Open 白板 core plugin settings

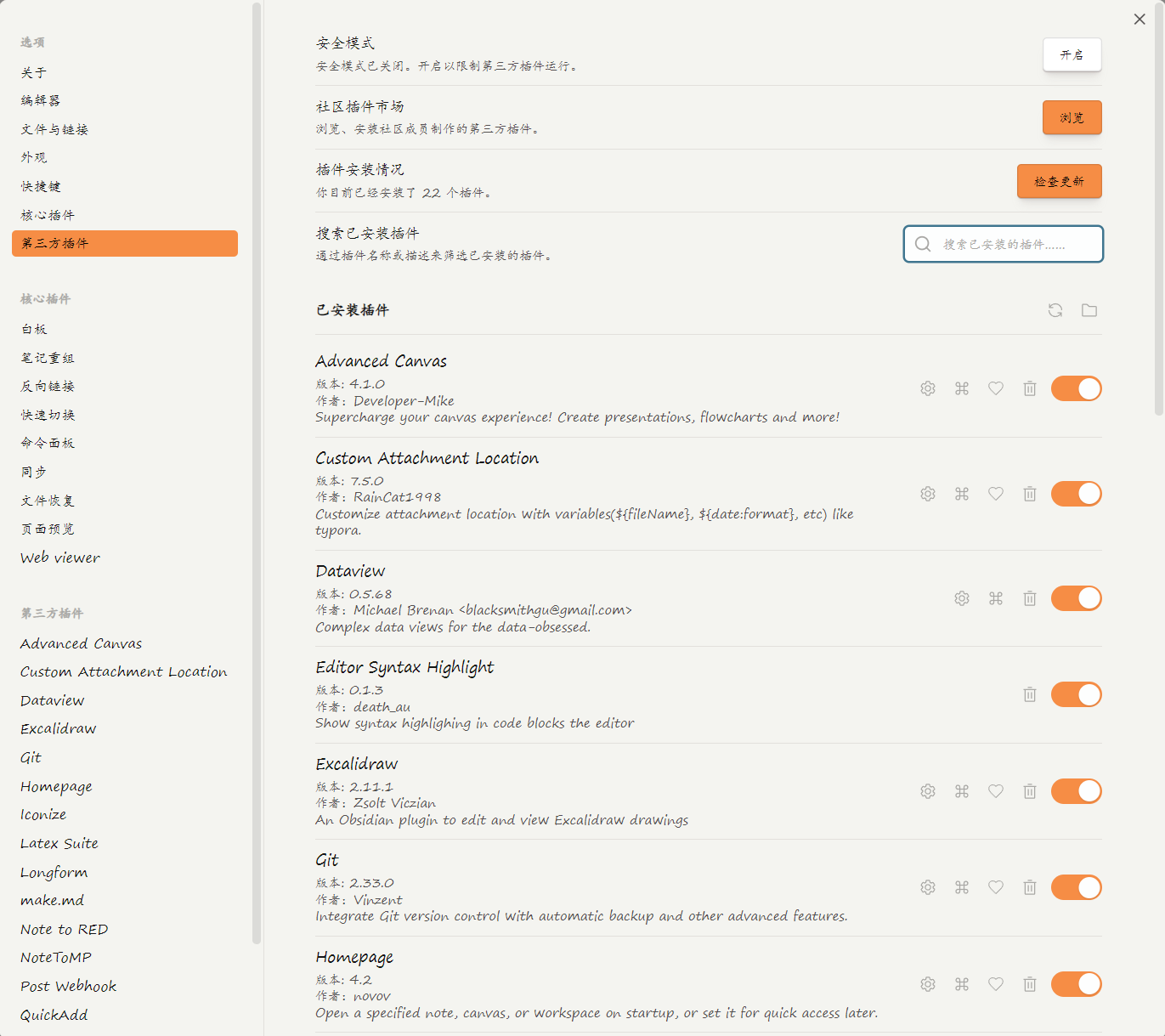point(125,330)
